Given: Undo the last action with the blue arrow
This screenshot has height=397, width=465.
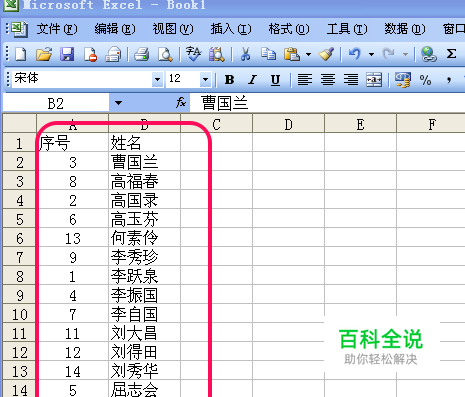Looking at the screenshot, I should 355,54.
